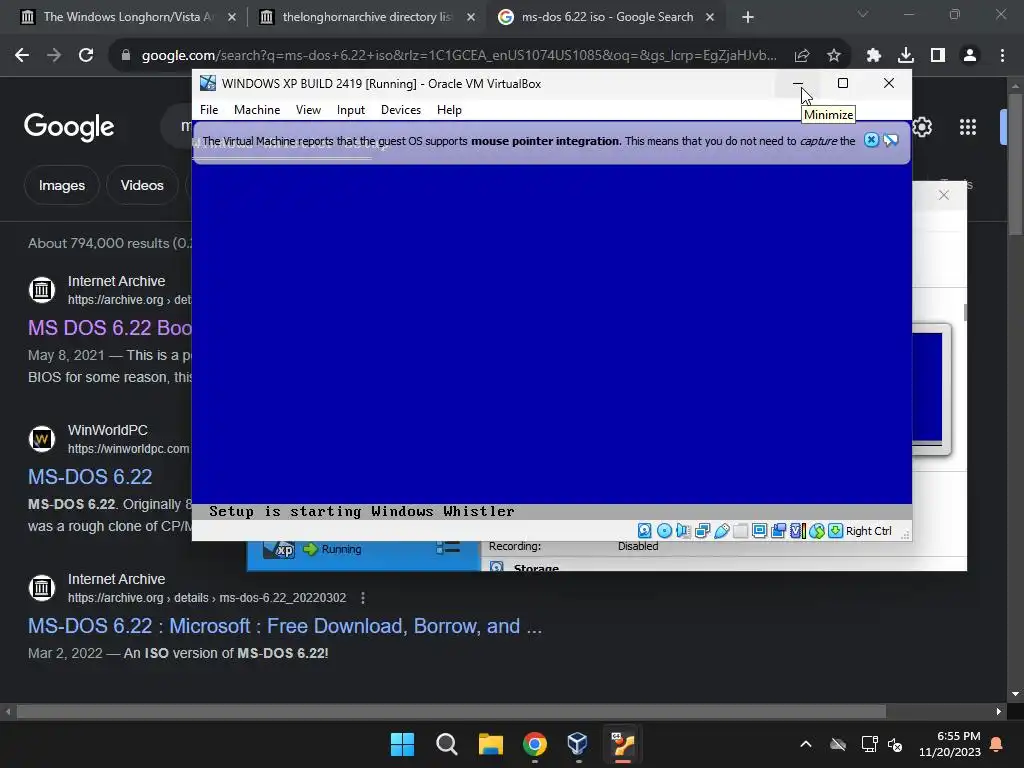The width and height of the screenshot is (1024, 768).
Task: Open MS-DOS 6.22 : Microsoft Free Download link
Action: tap(285, 626)
